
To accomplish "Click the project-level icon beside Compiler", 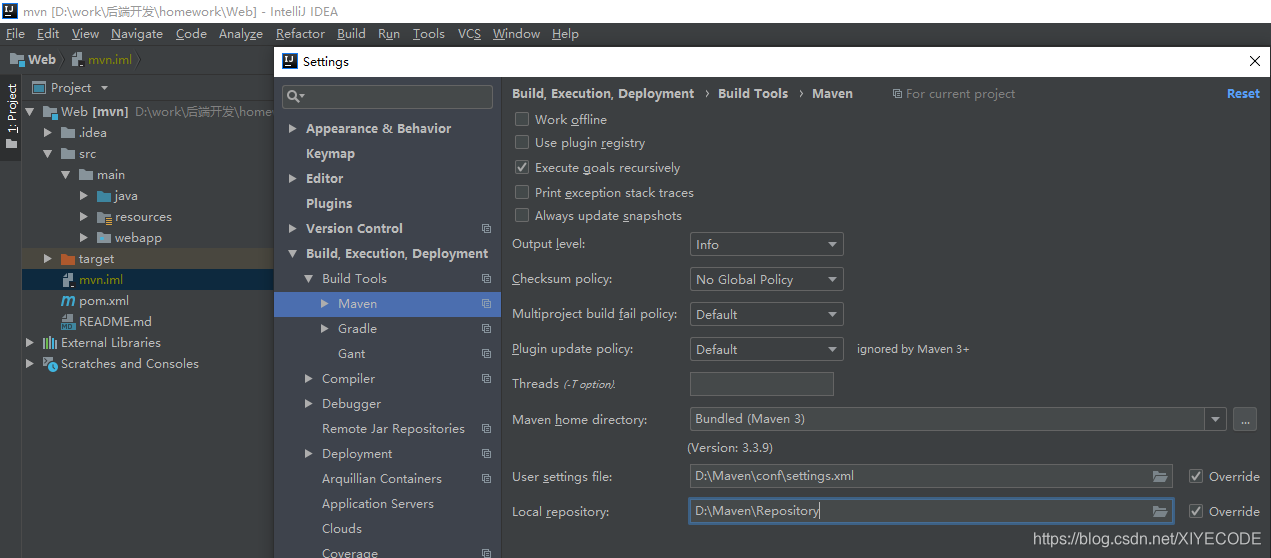I will [x=487, y=379].
